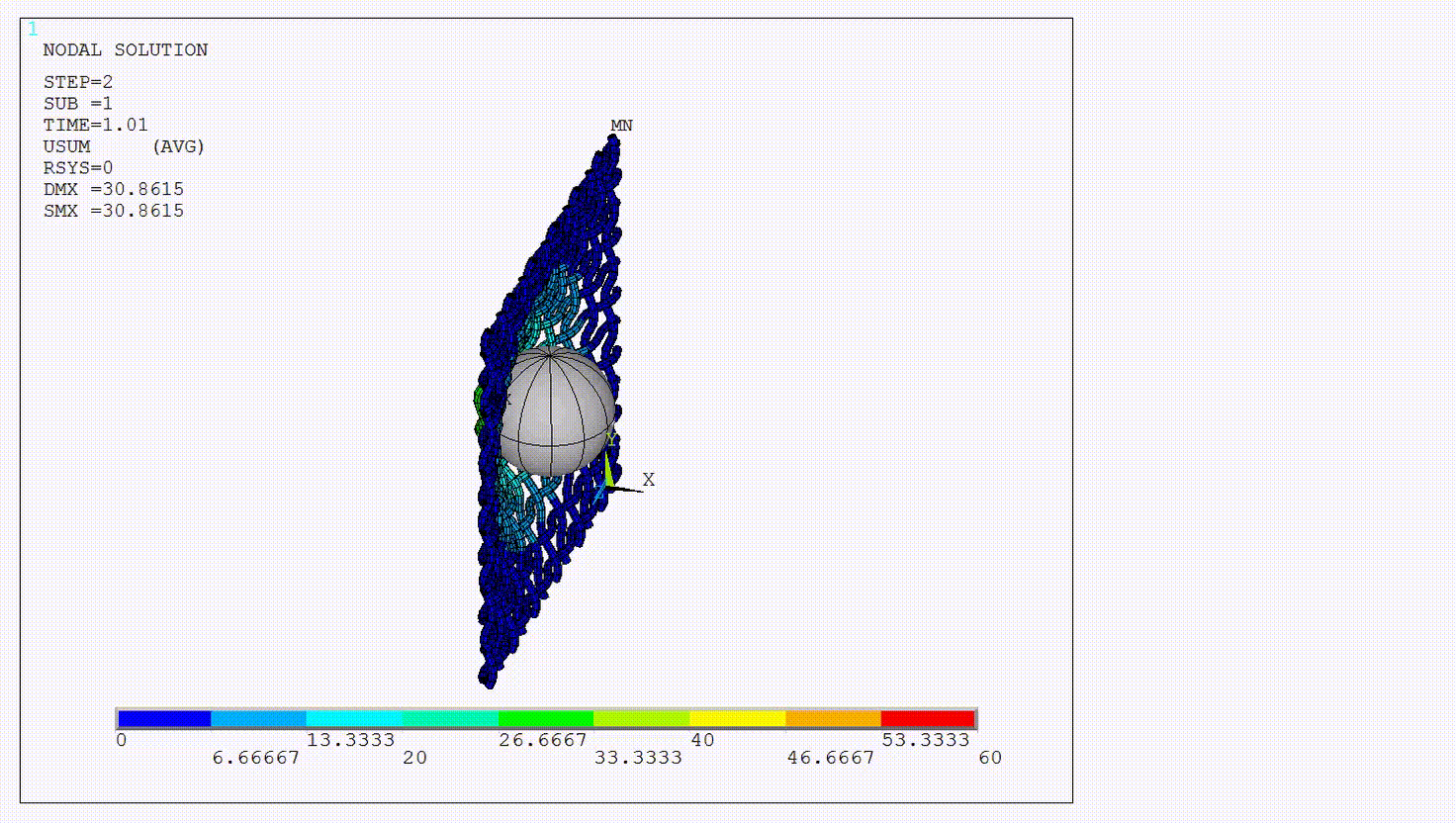Click the SMX =30.8615 annotation

(x=113, y=210)
